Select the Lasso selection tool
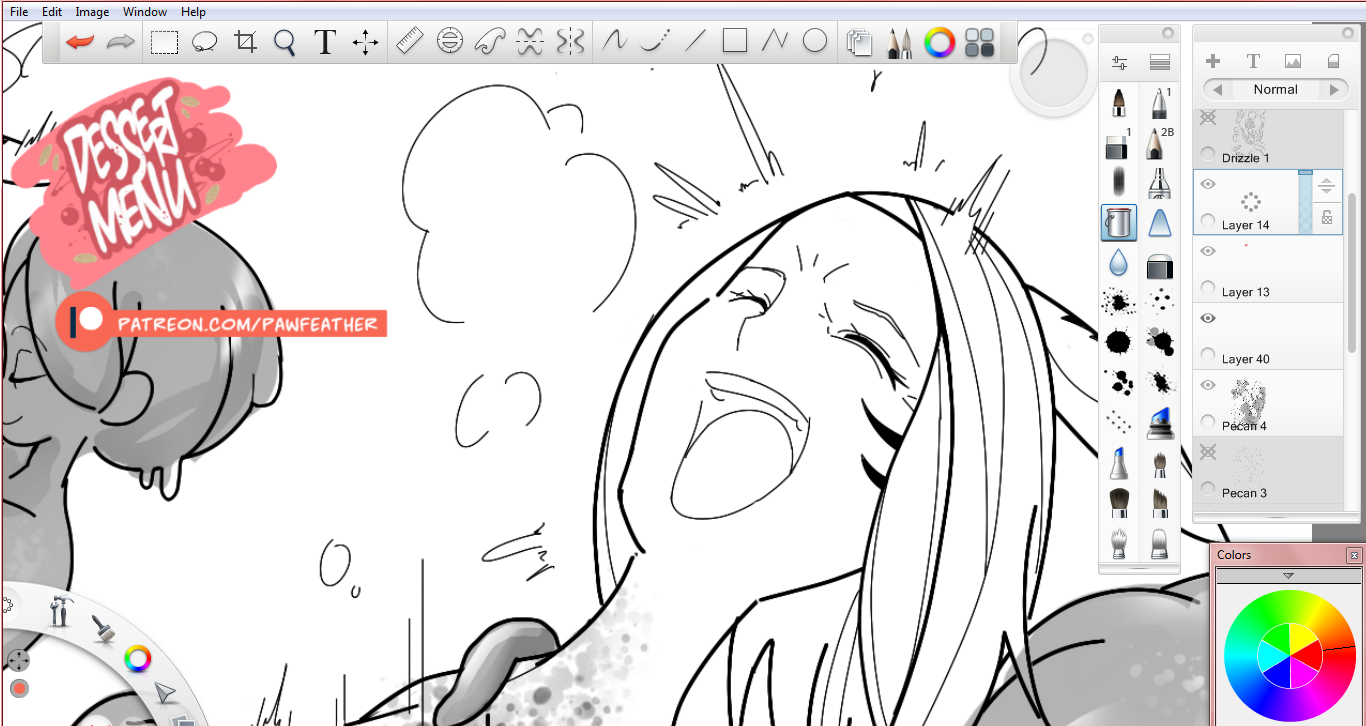Viewport: 1366px width, 726px height. coord(205,42)
